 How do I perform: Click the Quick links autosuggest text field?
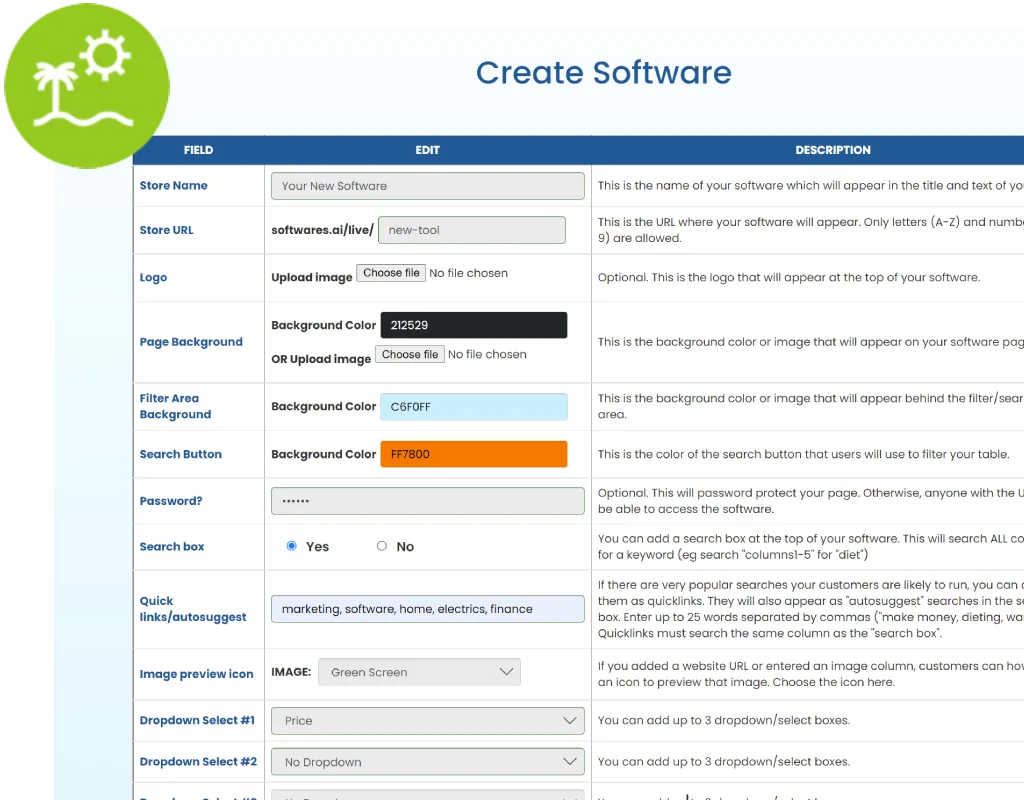428,609
